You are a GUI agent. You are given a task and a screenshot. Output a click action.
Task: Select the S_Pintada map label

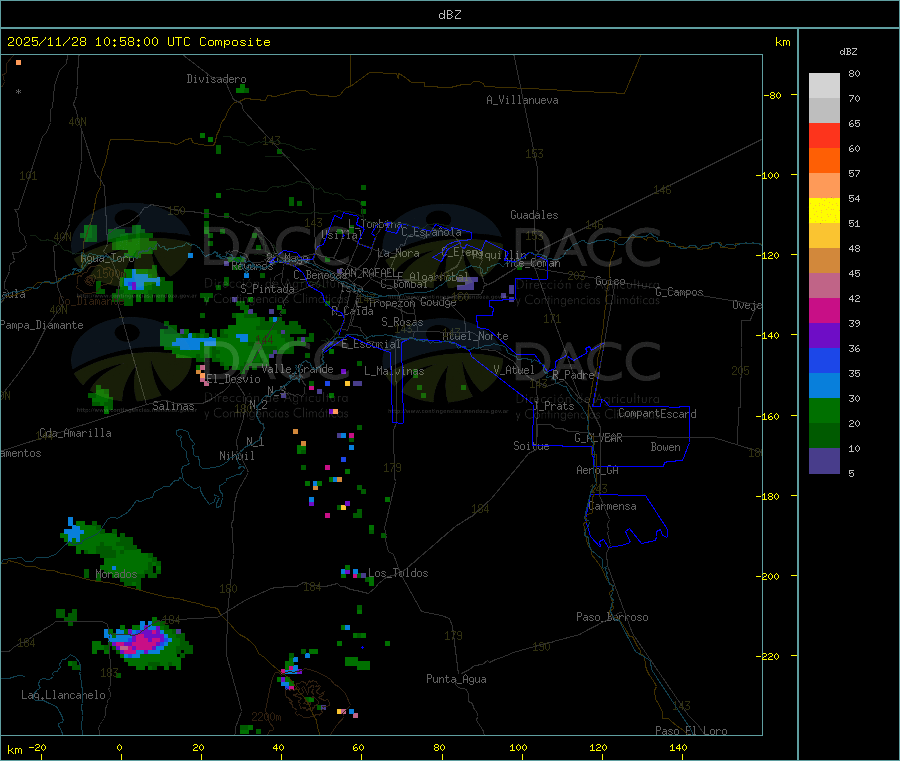coord(267,289)
